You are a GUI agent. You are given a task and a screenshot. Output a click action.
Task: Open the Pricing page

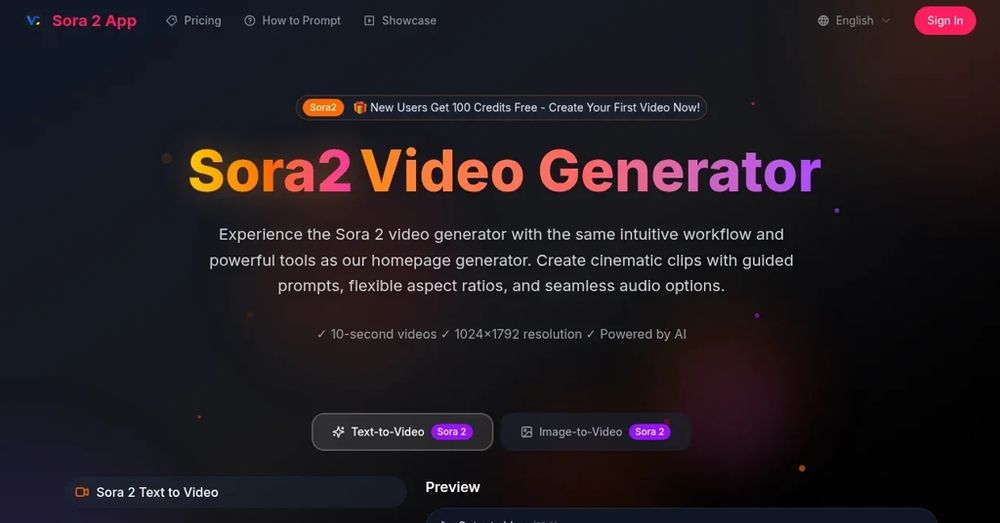194,21
